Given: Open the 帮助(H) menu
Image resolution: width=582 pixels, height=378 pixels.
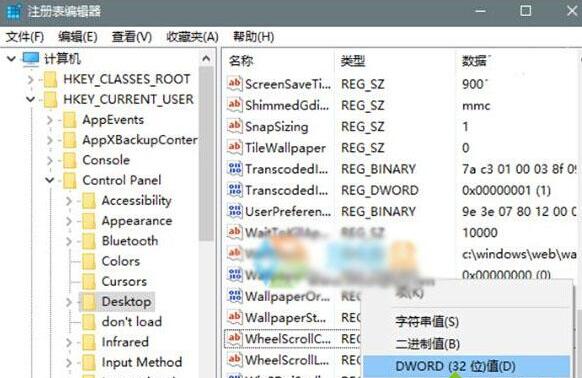Looking at the screenshot, I should [x=253, y=37].
